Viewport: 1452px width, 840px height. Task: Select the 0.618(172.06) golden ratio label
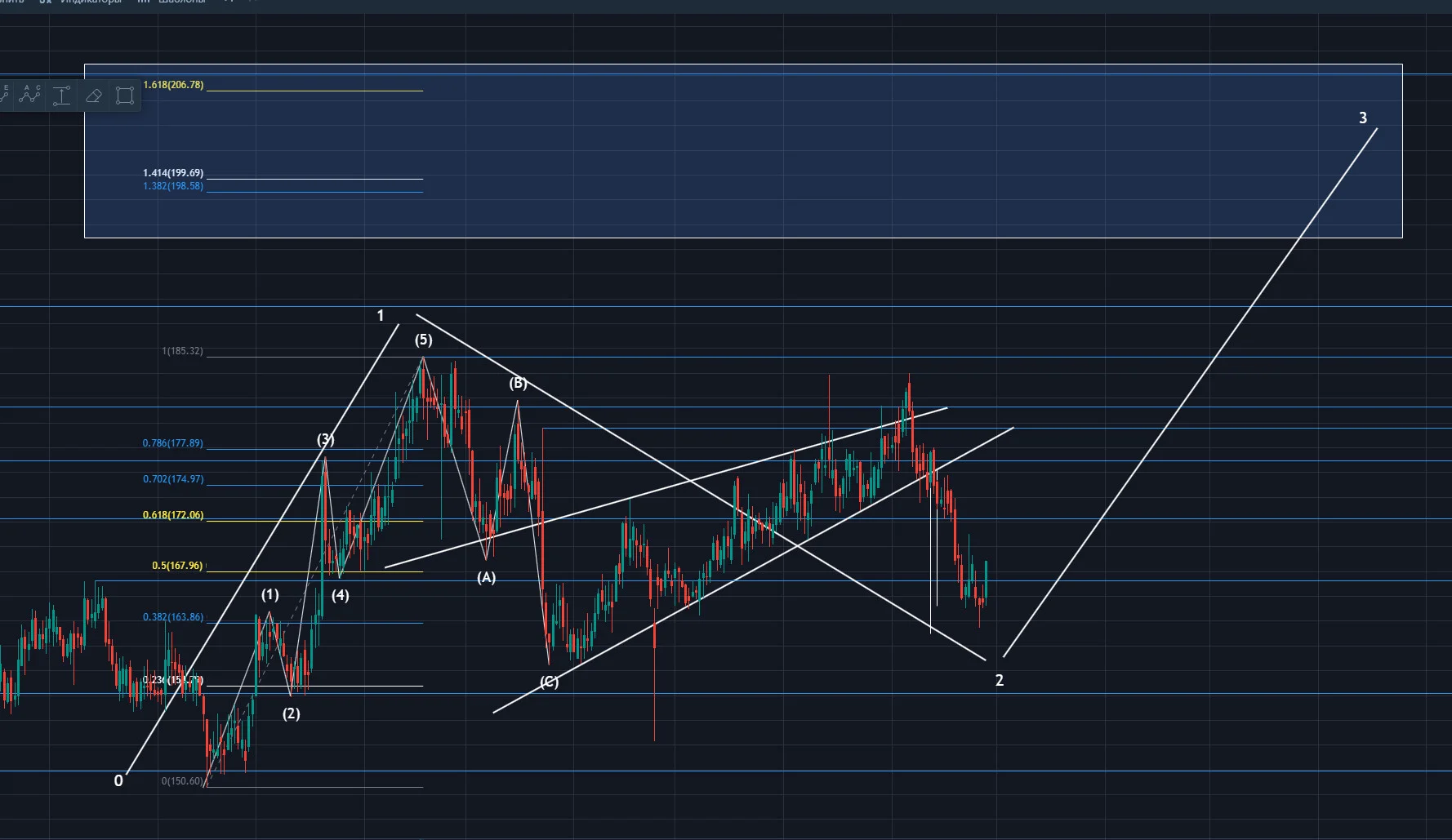pos(173,515)
